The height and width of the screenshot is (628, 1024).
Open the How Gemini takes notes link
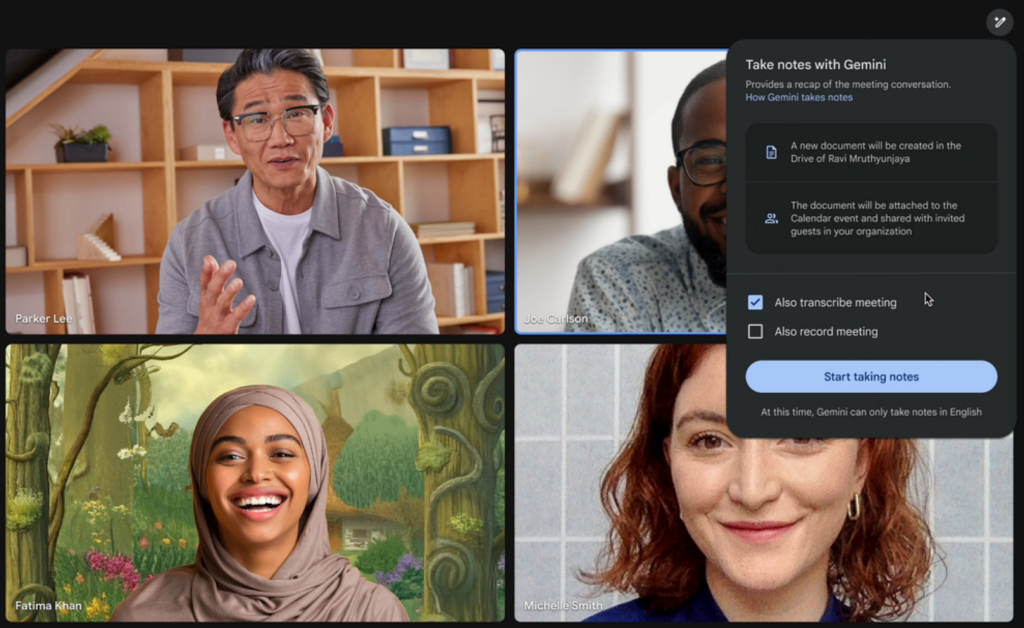[798, 97]
